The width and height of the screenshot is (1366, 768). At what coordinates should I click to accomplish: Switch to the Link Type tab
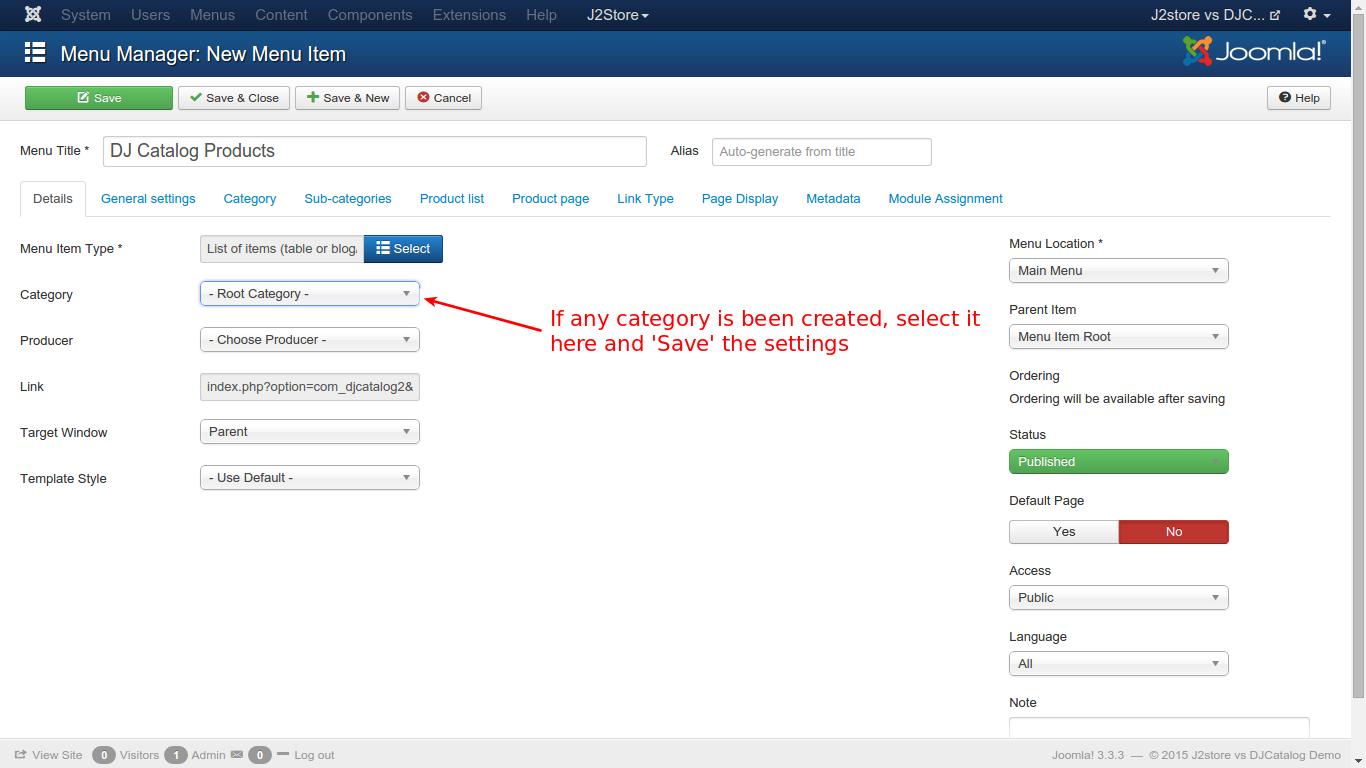pos(645,199)
